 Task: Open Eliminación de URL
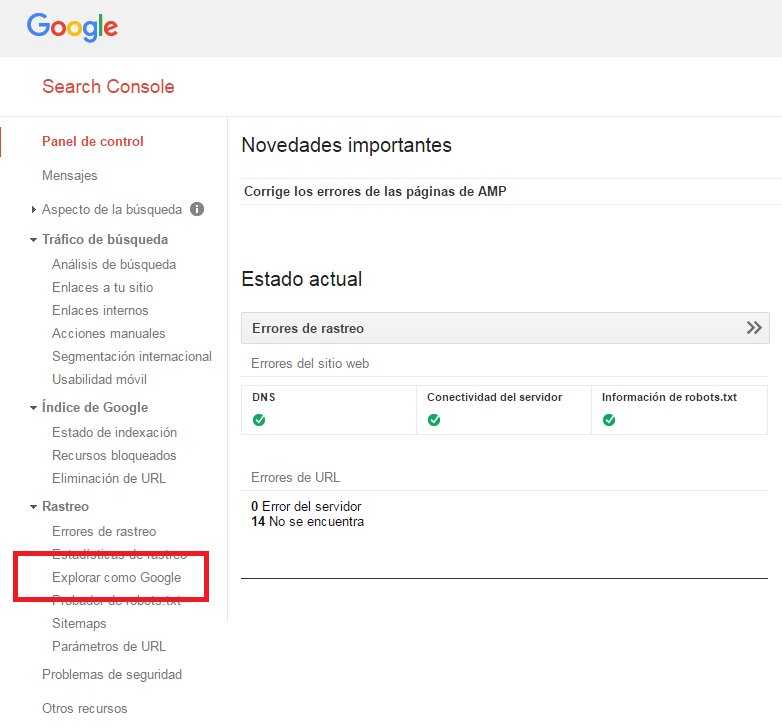coord(109,478)
